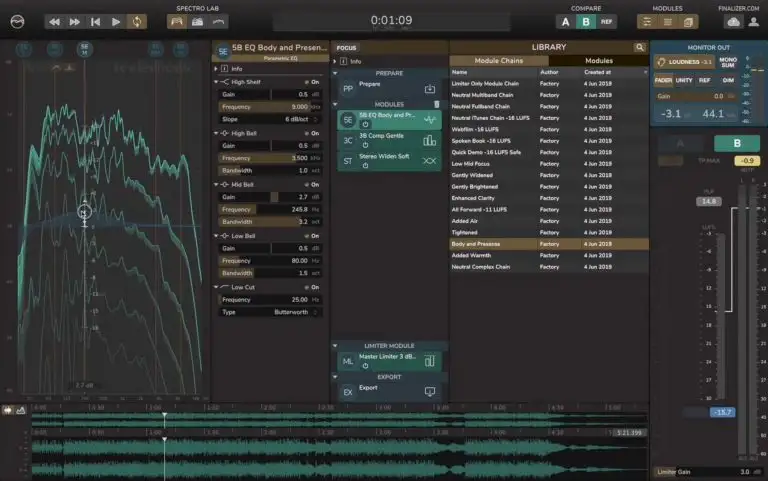768x481 pixels.
Task: Click the Finalizer logo icon
Action: point(17,22)
